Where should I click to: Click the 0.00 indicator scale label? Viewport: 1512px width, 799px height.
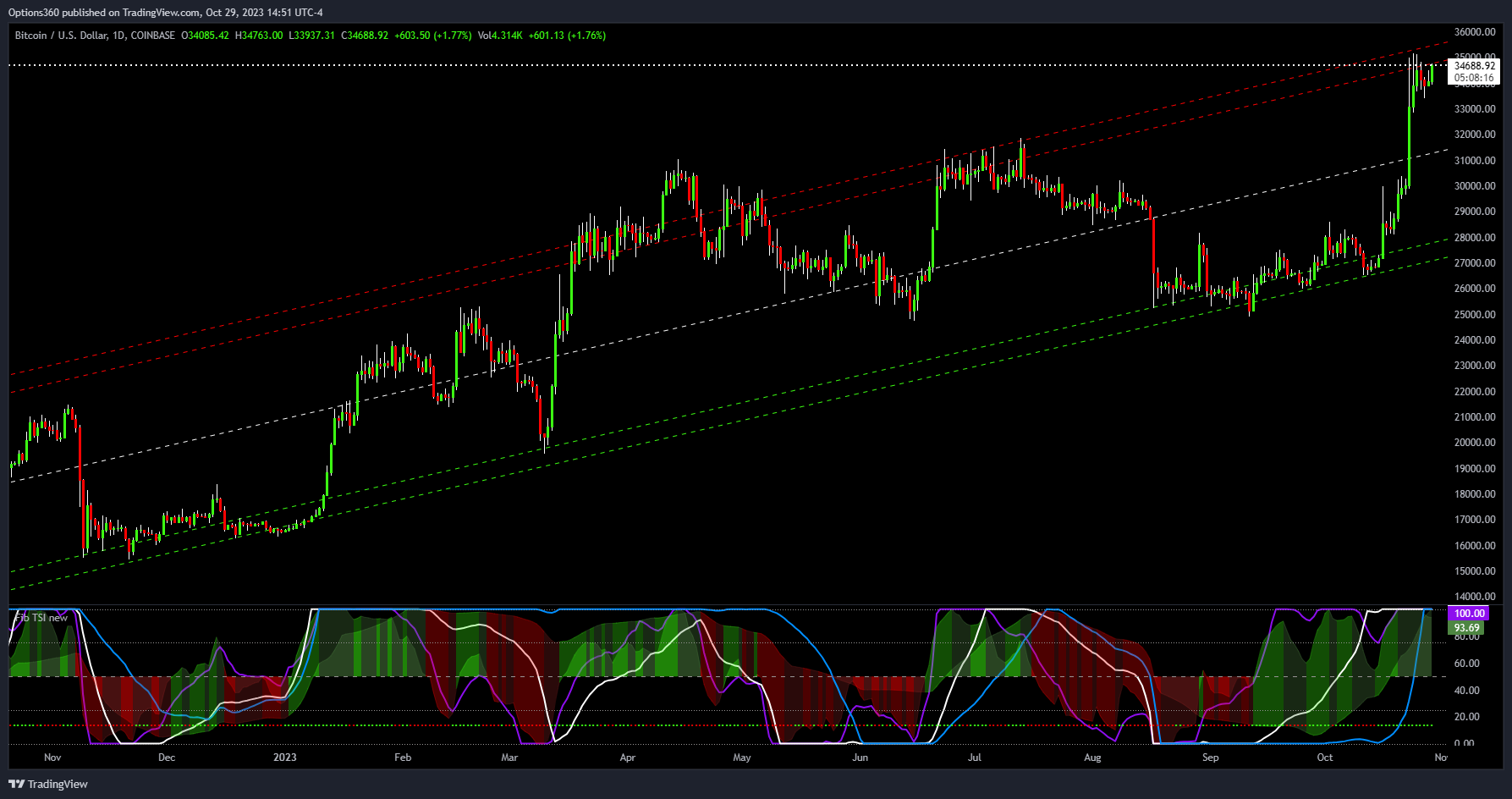(1464, 742)
